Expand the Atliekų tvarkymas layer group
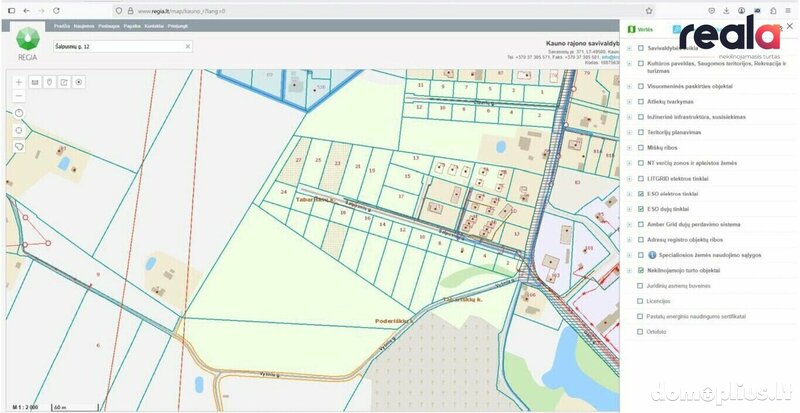The width and height of the screenshot is (800, 413). (629, 102)
